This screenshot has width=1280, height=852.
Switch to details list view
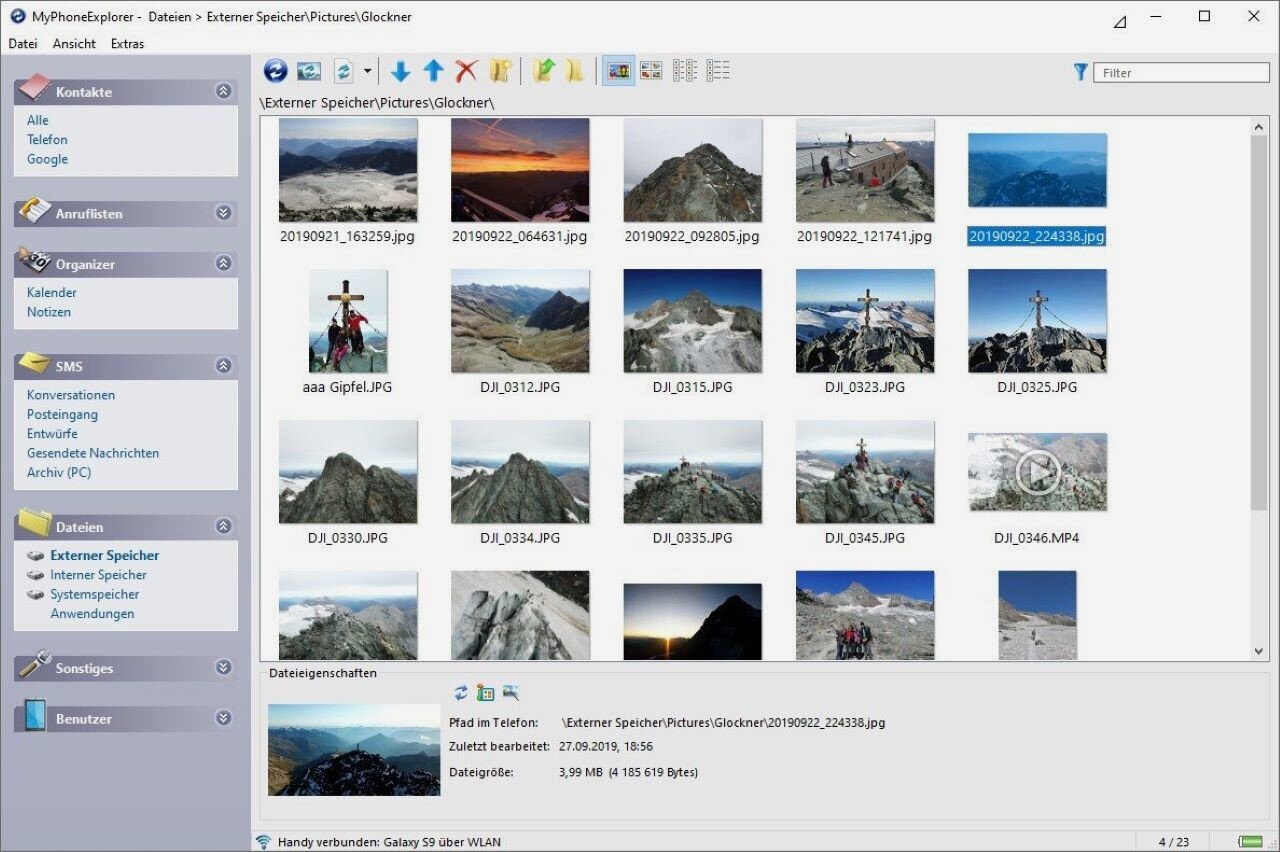coord(718,71)
